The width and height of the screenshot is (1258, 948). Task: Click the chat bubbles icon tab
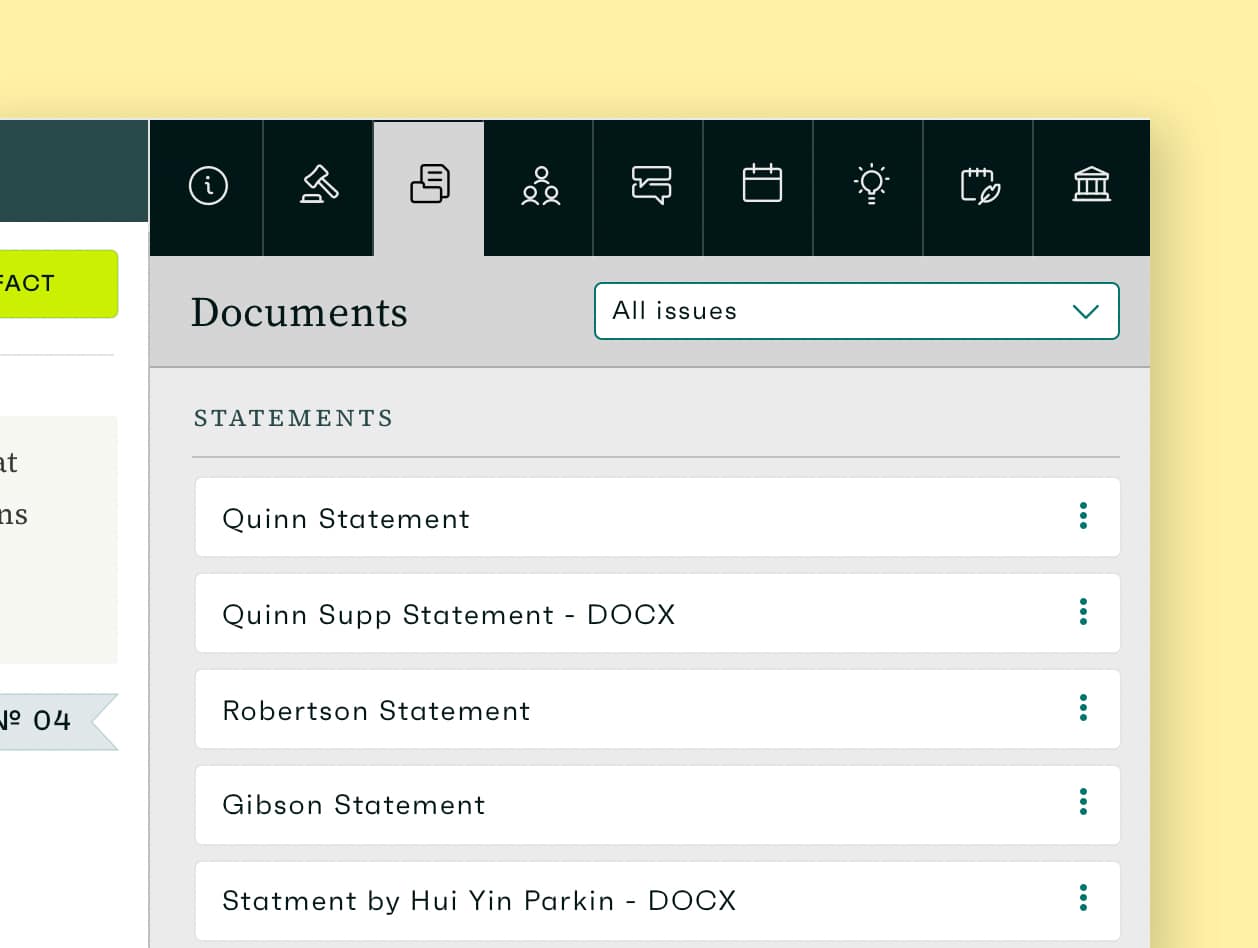pyautogui.click(x=651, y=186)
